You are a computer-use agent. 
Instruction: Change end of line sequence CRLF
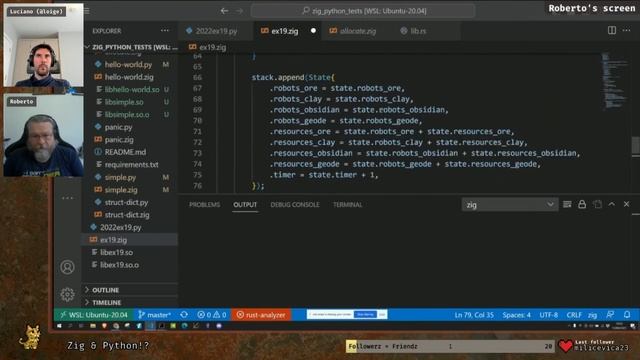pos(574,315)
